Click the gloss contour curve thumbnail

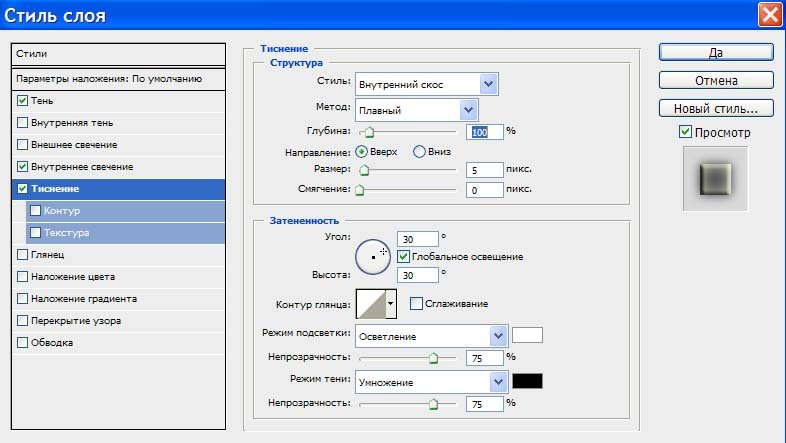(x=369, y=303)
